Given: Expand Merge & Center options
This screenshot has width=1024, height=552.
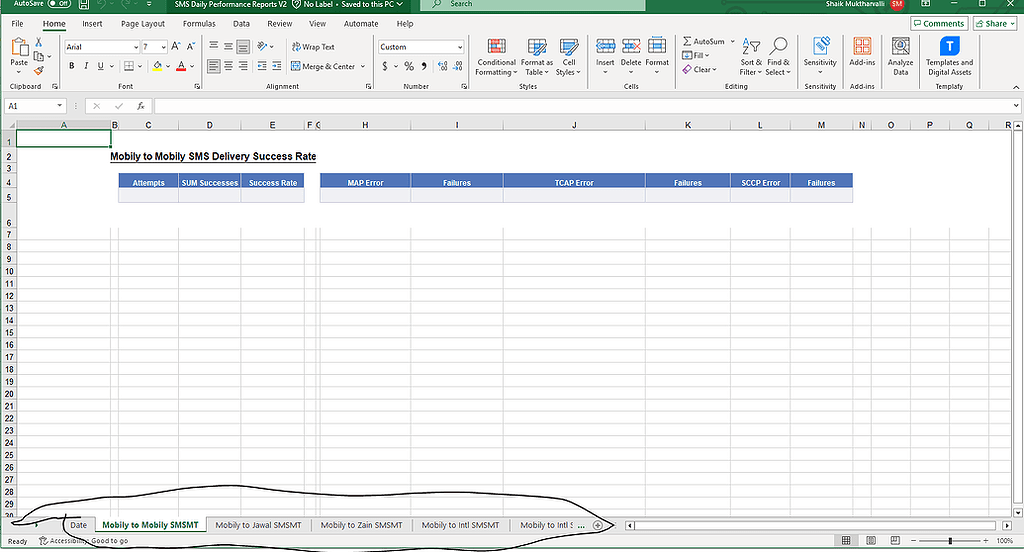Looking at the screenshot, I should (x=363, y=66).
